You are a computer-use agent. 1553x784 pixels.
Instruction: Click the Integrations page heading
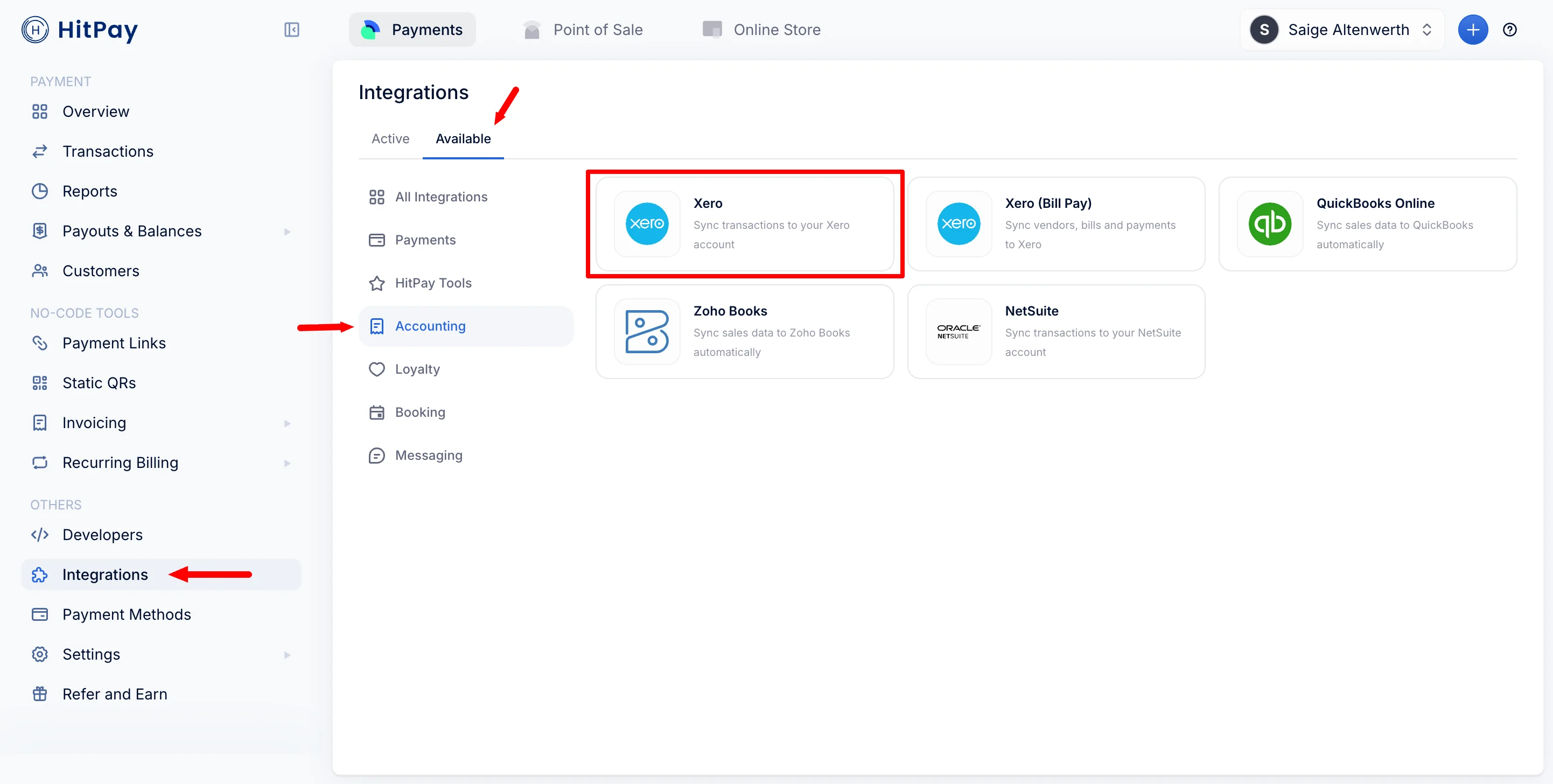click(x=414, y=92)
